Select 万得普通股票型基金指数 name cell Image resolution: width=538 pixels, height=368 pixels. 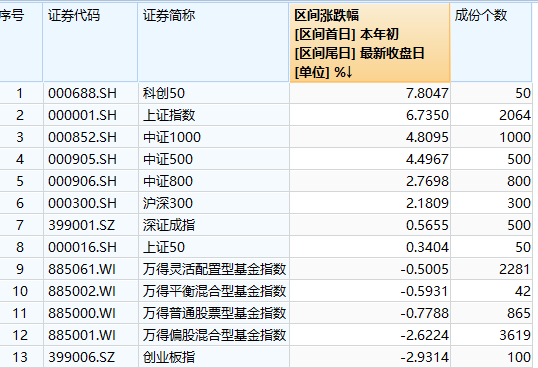click(x=214, y=313)
